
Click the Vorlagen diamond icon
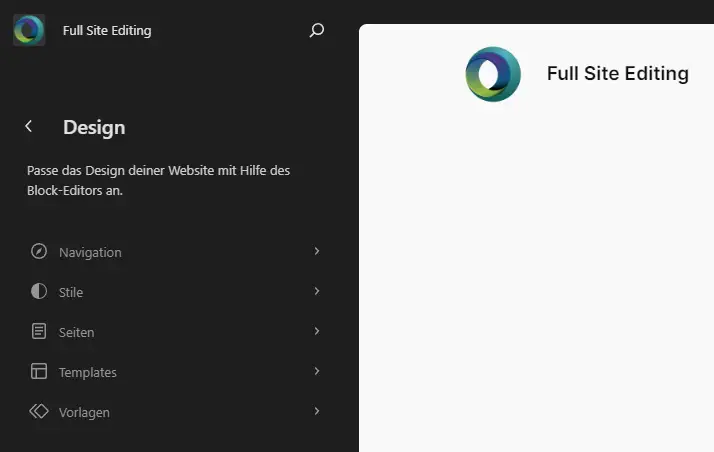pyautogui.click(x=39, y=411)
